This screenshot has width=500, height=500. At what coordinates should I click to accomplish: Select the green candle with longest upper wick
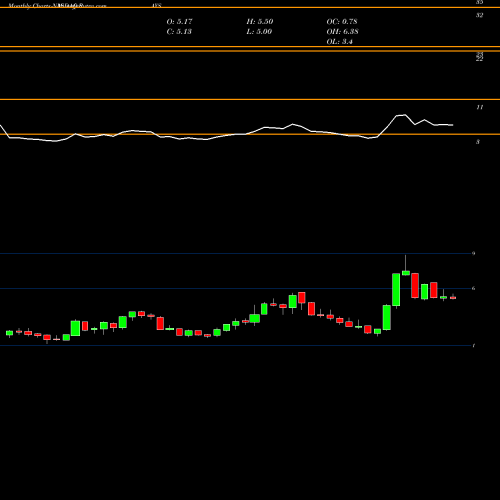coord(406,273)
